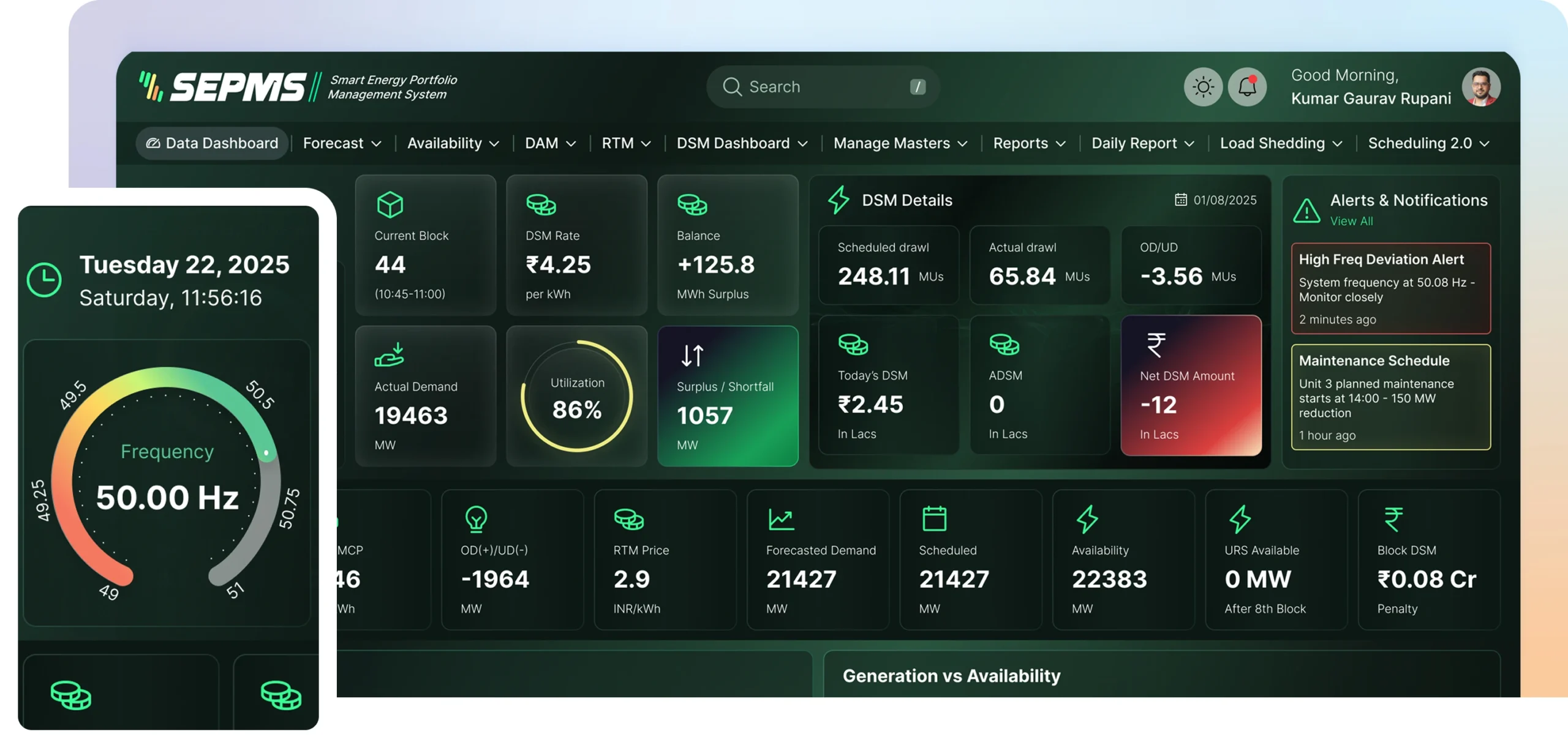Click the calendar icon beside DSM date
The image size is (1568, 748).
(x=1181, y=200)
